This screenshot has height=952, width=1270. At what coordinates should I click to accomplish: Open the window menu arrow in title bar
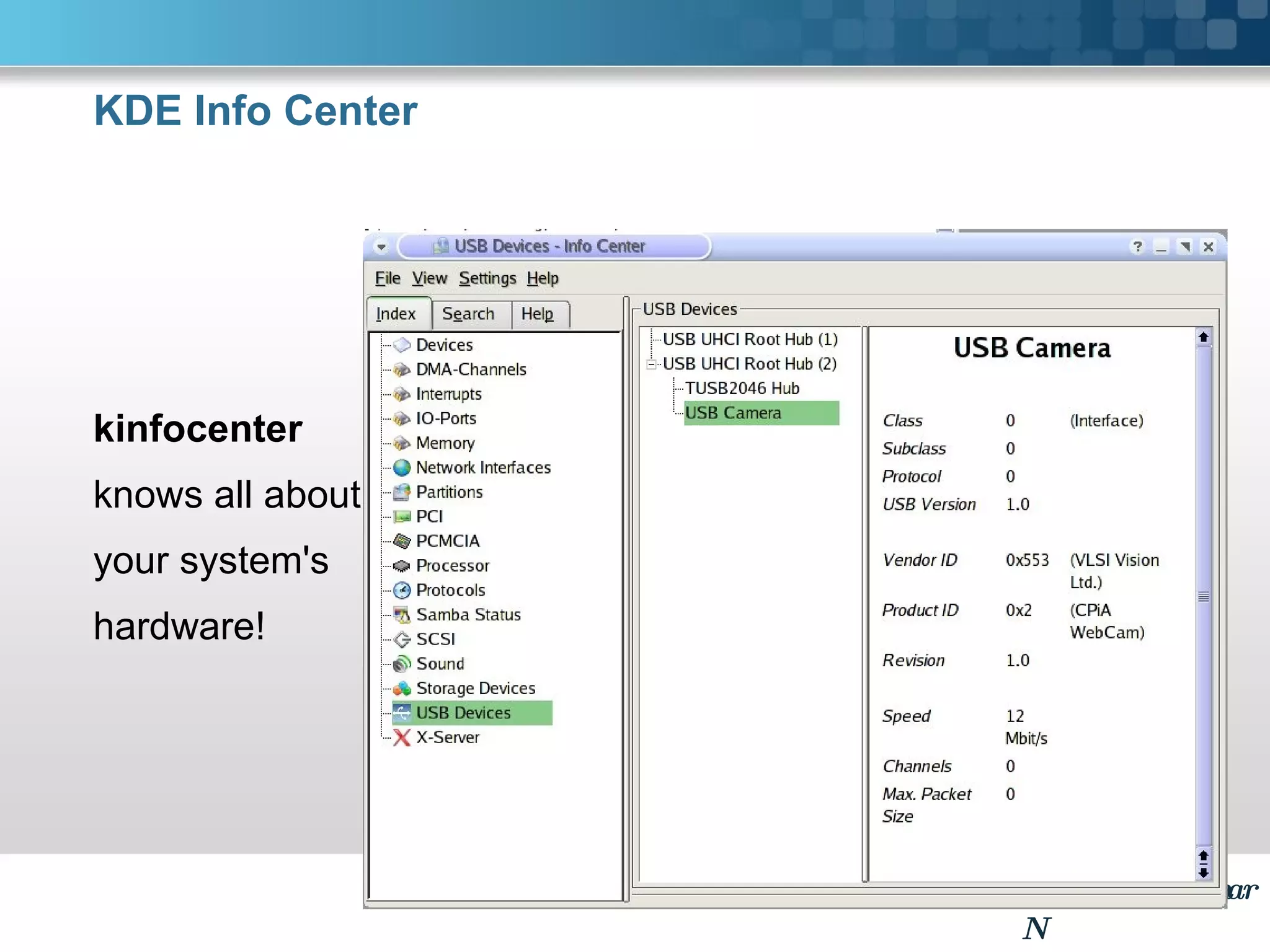click(381, 247)
